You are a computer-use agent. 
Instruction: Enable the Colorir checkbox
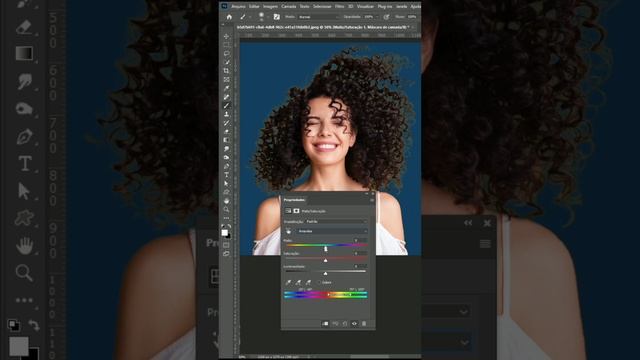[320, 282]
